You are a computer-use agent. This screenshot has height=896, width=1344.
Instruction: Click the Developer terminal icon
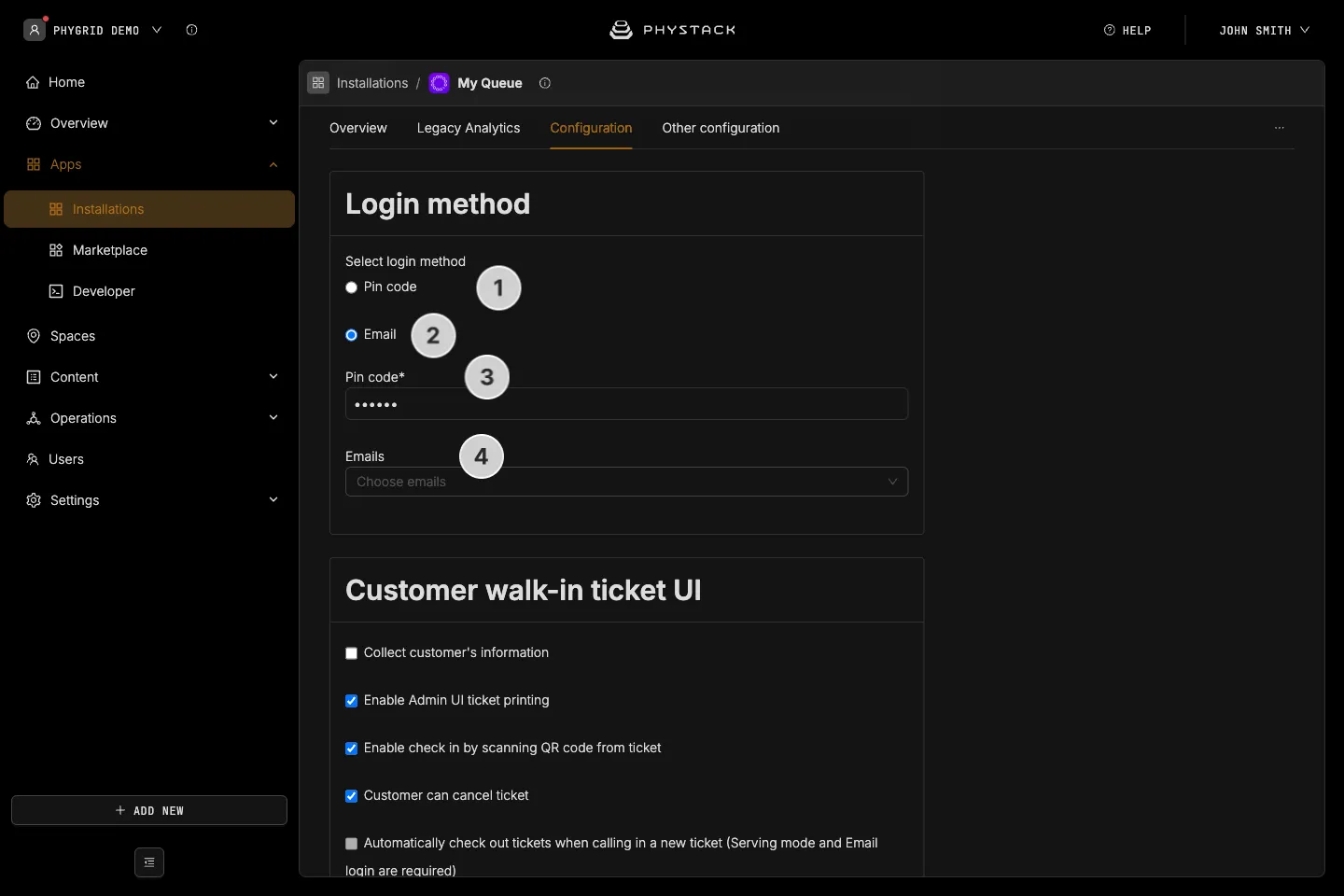click(x=56, y=291)
